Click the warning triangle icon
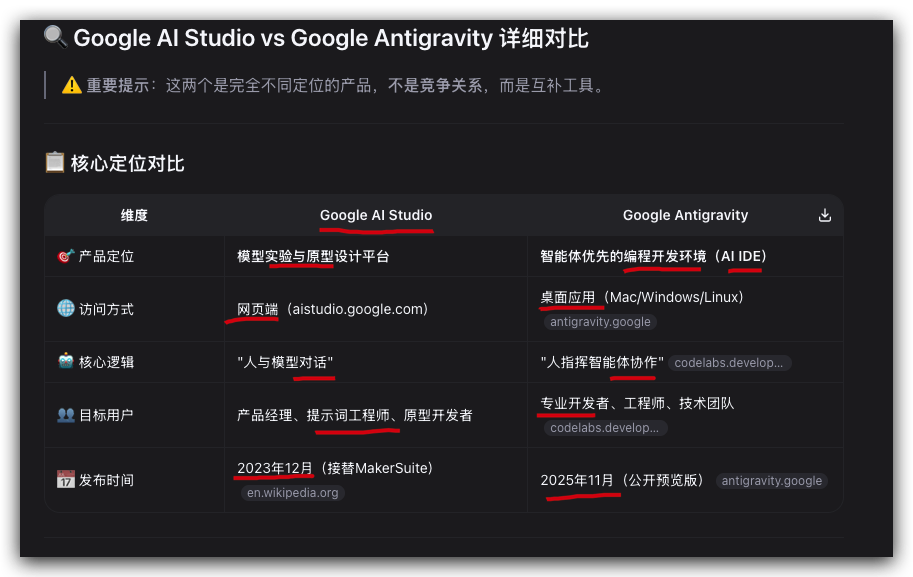This screenshot has height=577, width=913. tap(72, 85)
